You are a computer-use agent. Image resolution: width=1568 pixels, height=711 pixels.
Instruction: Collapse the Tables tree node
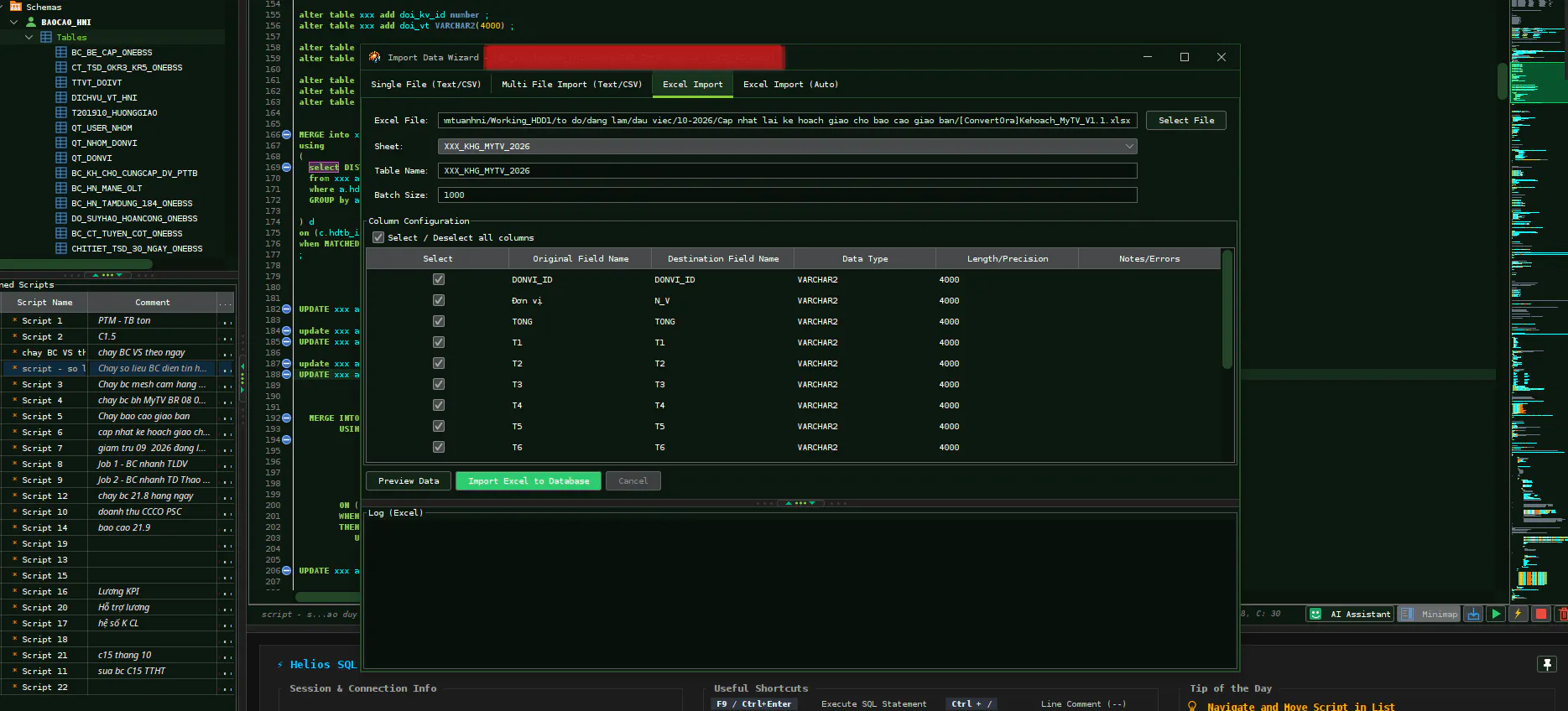coord(29,37)
